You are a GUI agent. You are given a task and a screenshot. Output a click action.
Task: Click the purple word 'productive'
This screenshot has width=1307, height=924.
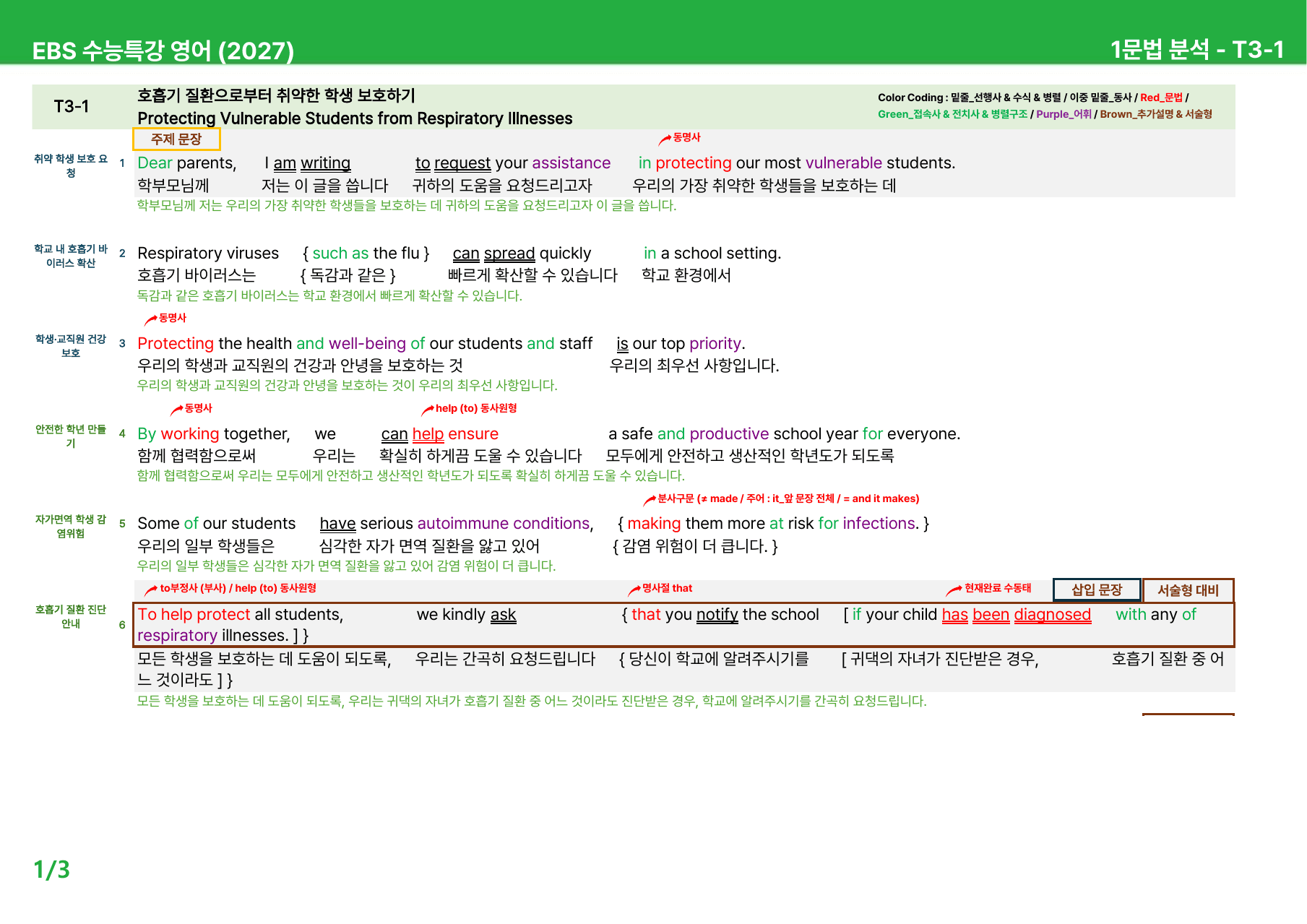click(x=729, y=433)
